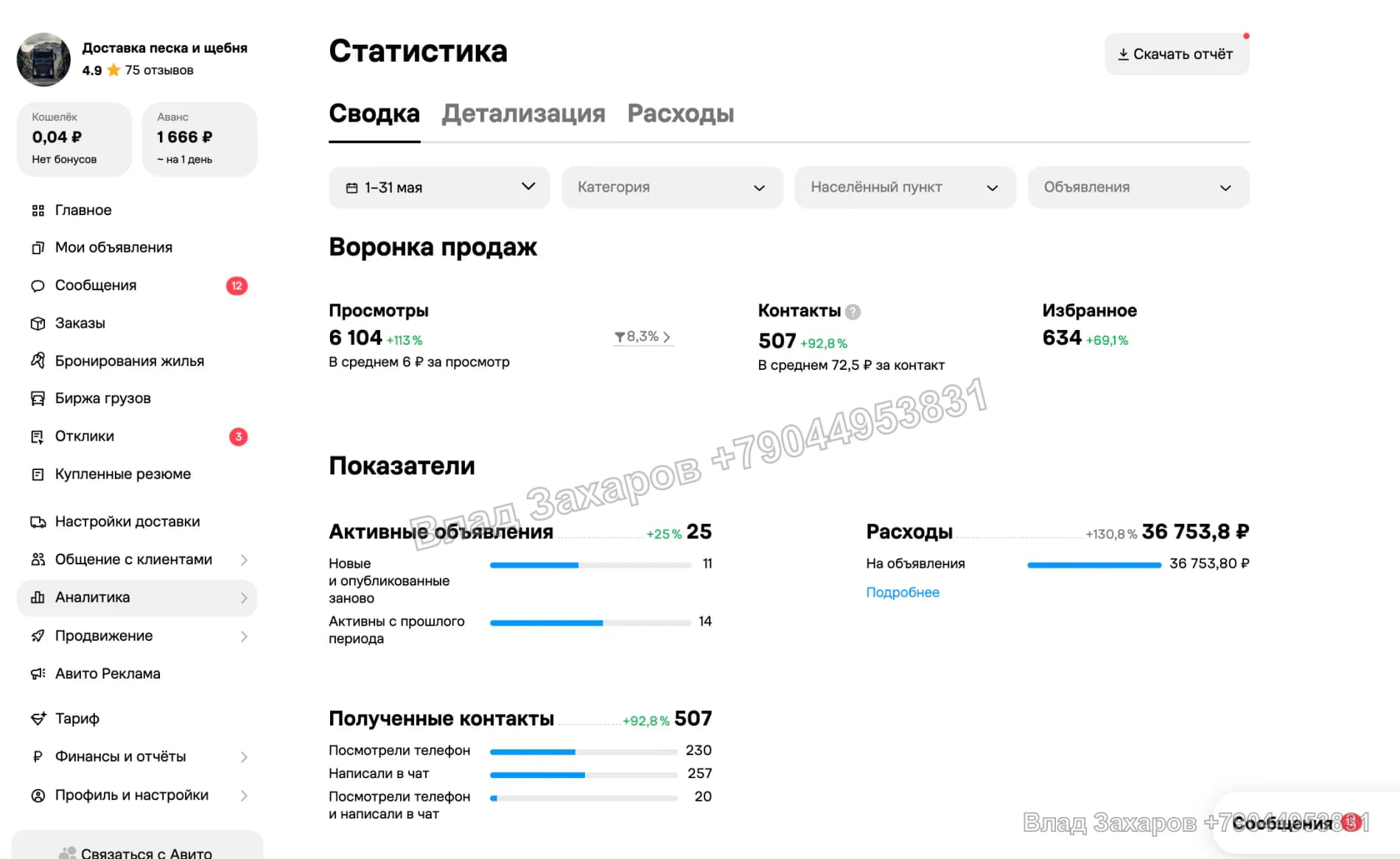Click the Финансы и отчёты ruble icon

coord(38,757)
